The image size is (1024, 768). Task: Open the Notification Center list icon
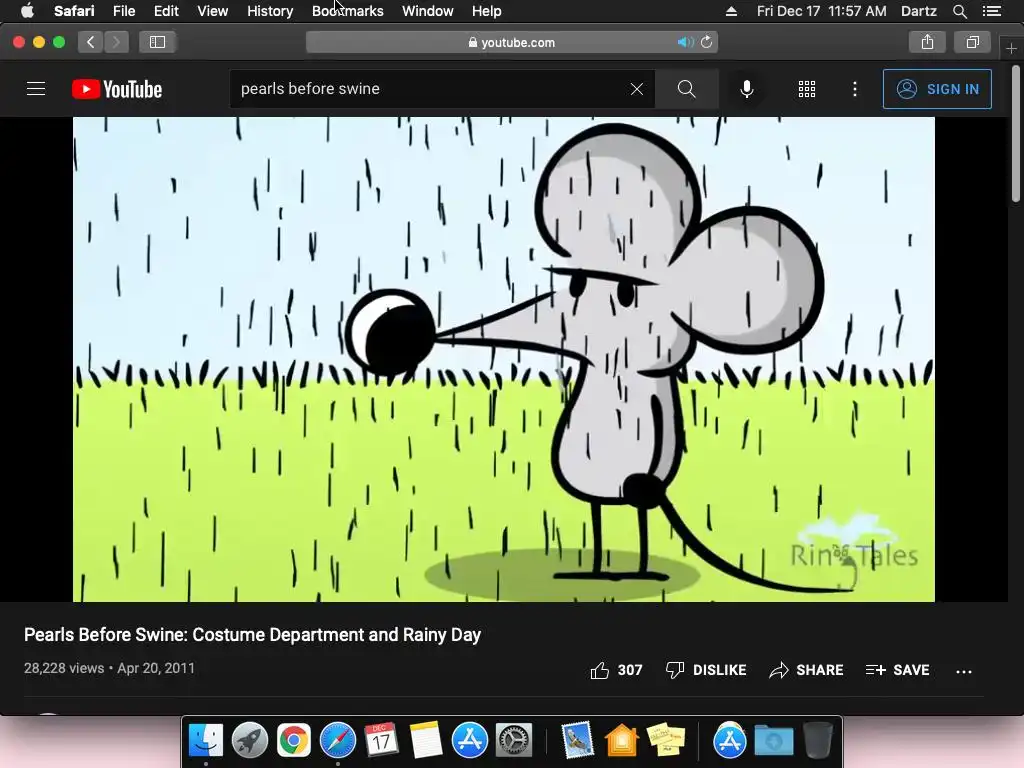pyautogui.click(x=992, y=11)
